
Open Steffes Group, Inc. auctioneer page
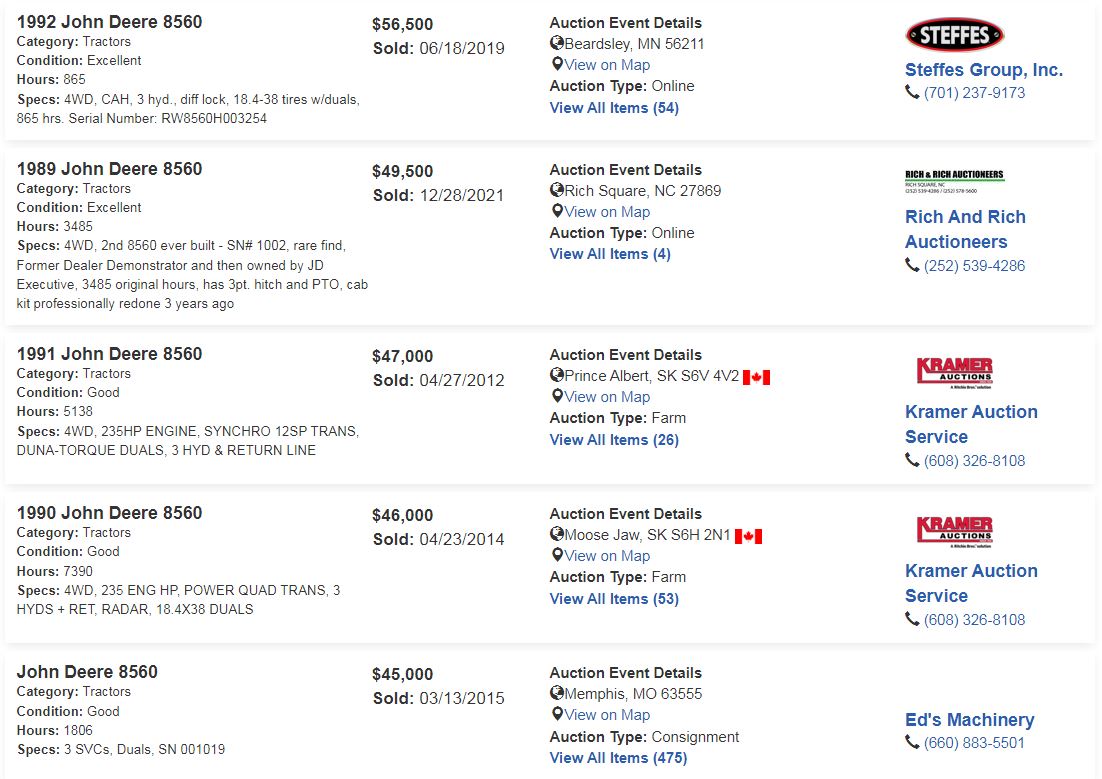[x=984, y=70]
